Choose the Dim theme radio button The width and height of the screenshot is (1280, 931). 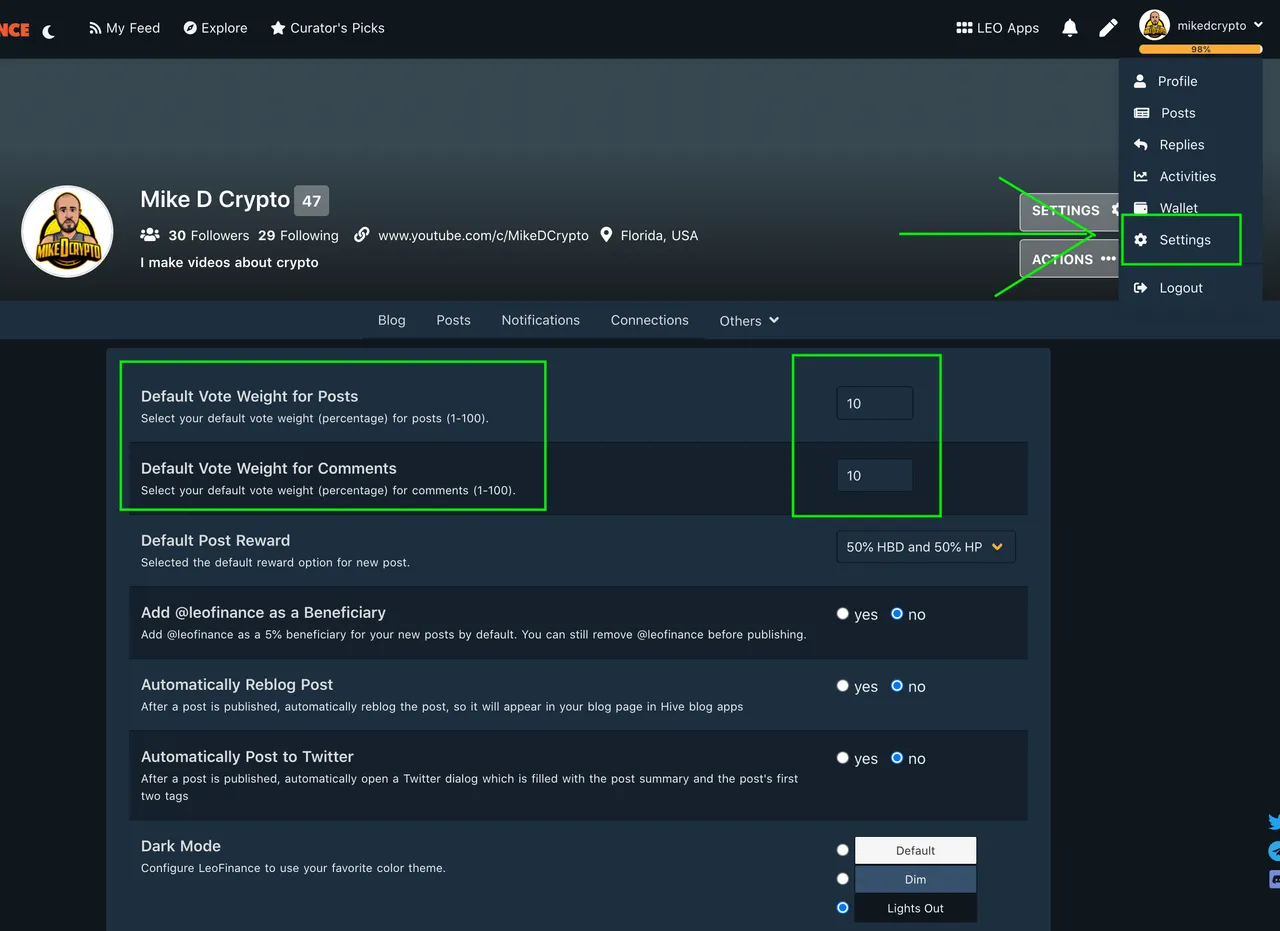(843, 879)
